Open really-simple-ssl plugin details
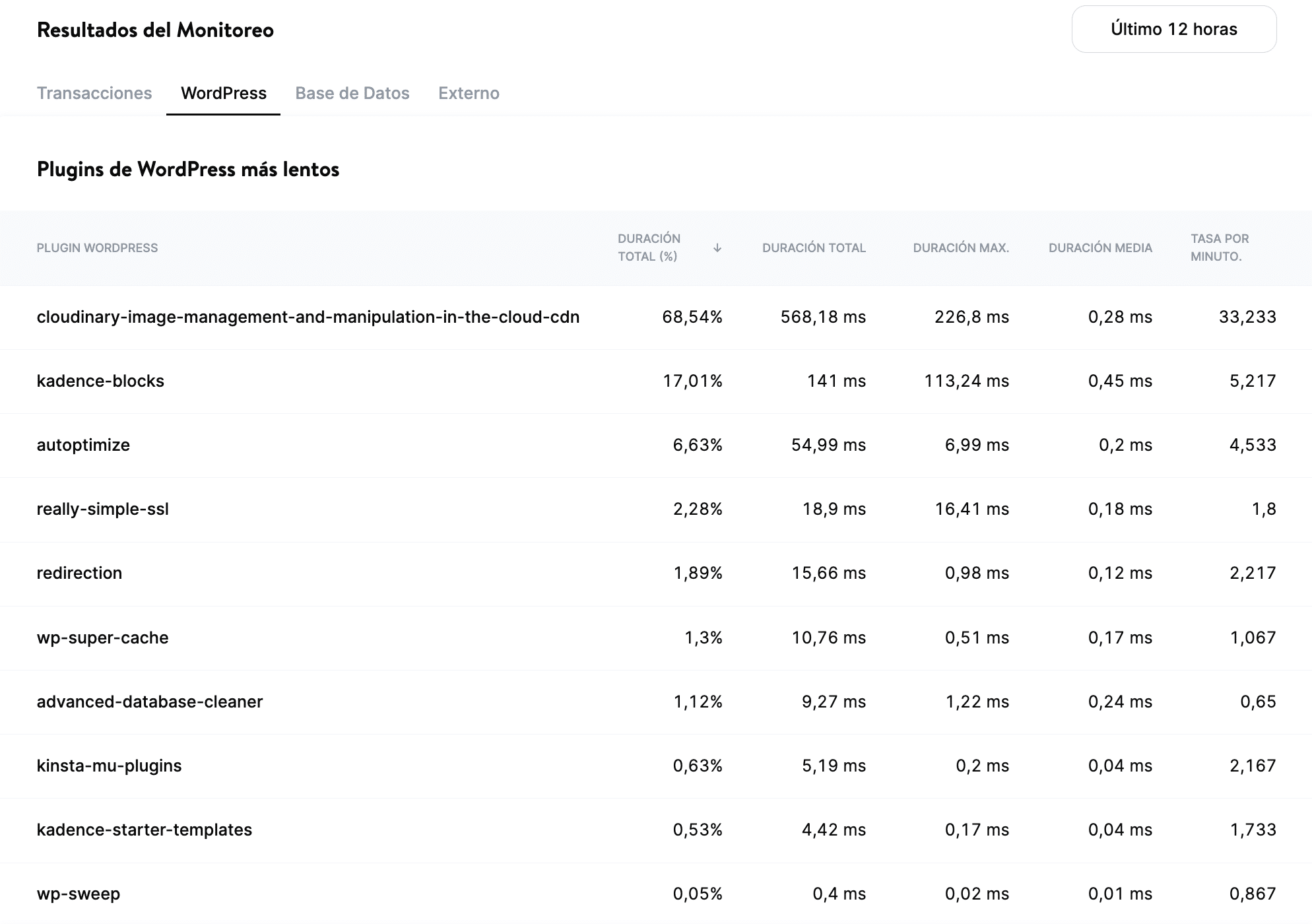1312x924 pixels. pyautogui.click(x=103, y=510)
